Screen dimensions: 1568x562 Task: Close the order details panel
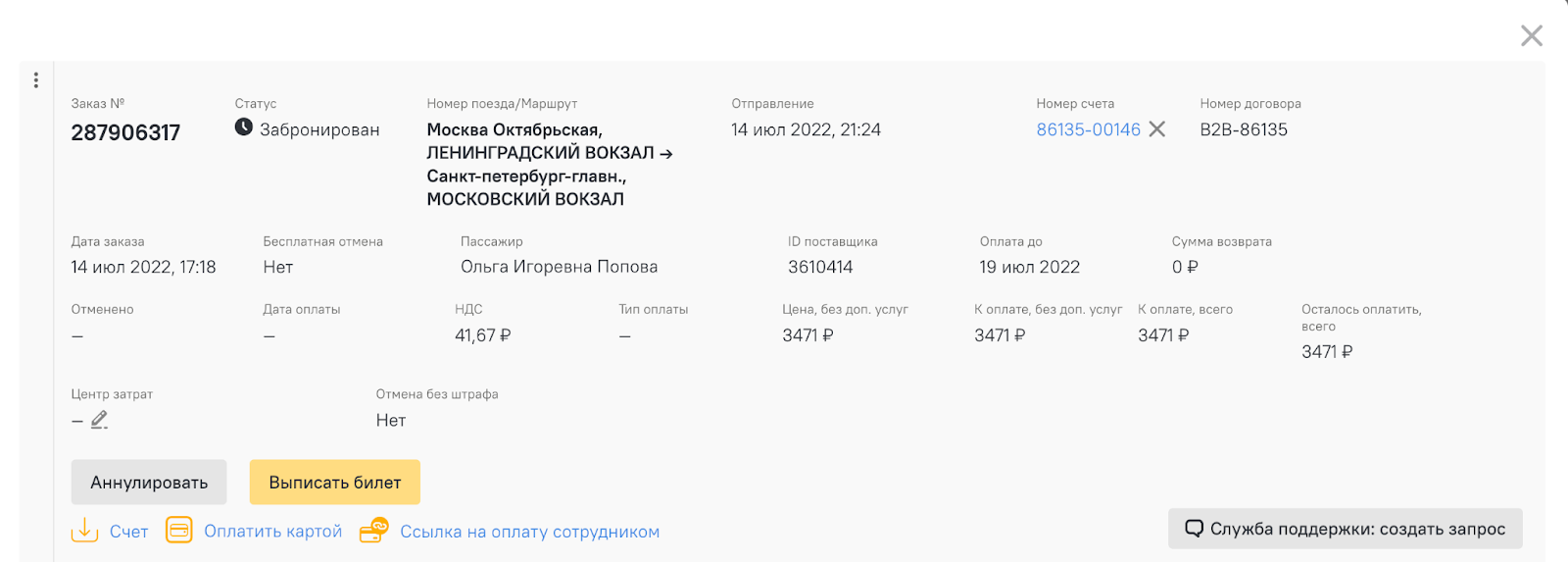[x=1531, y=36]
